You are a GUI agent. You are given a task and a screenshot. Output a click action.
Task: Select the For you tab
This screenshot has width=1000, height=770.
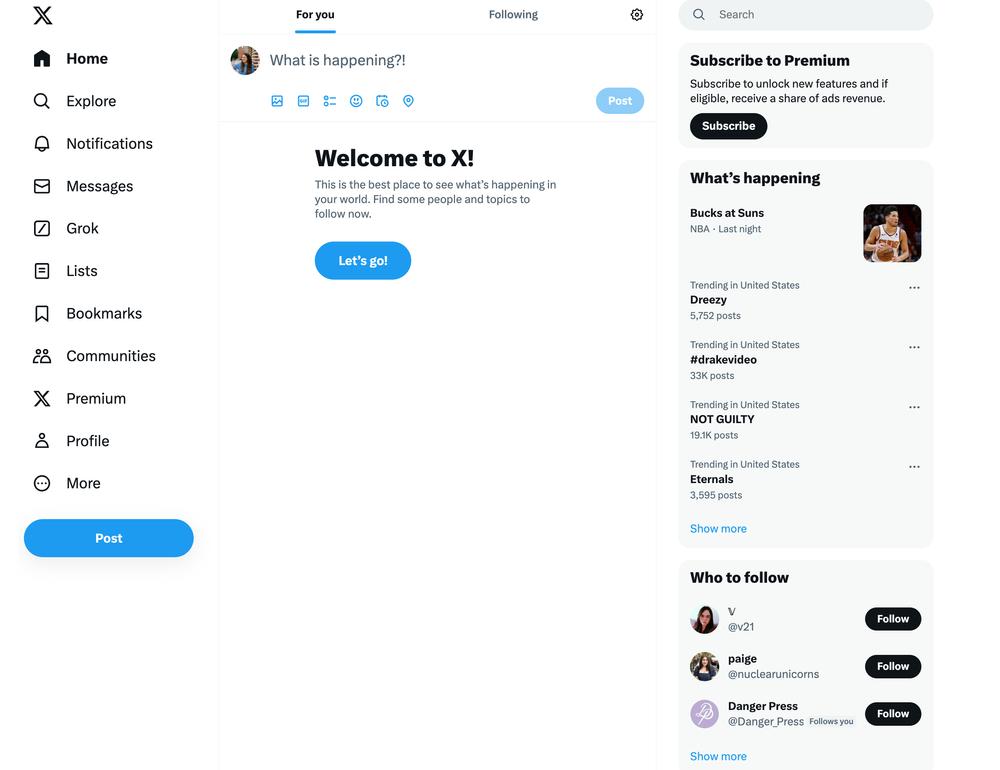tap(315, 15)
